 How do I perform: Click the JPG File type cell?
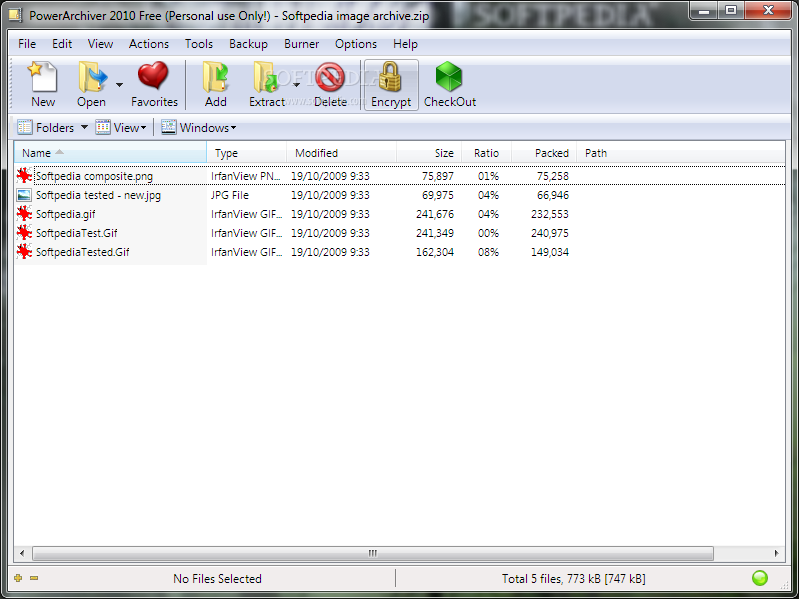[x=230, y=195]
